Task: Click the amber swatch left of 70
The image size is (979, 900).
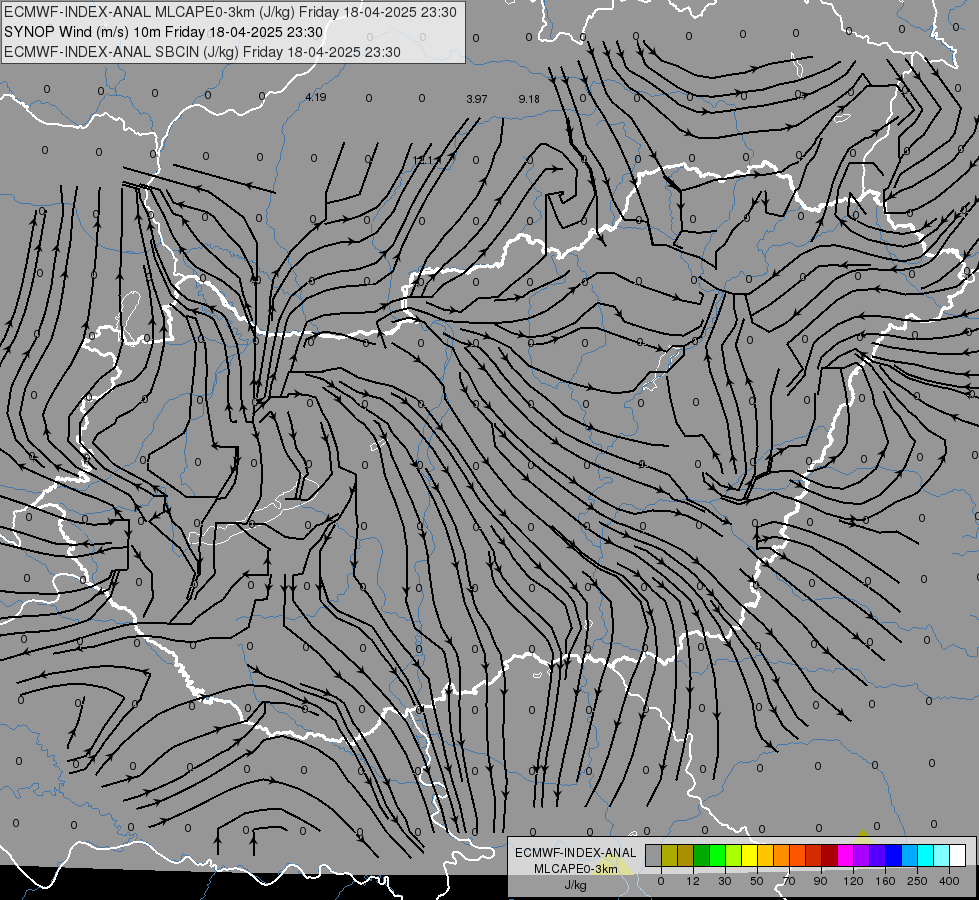Action: pyautogui.click(x=766, y=855)
